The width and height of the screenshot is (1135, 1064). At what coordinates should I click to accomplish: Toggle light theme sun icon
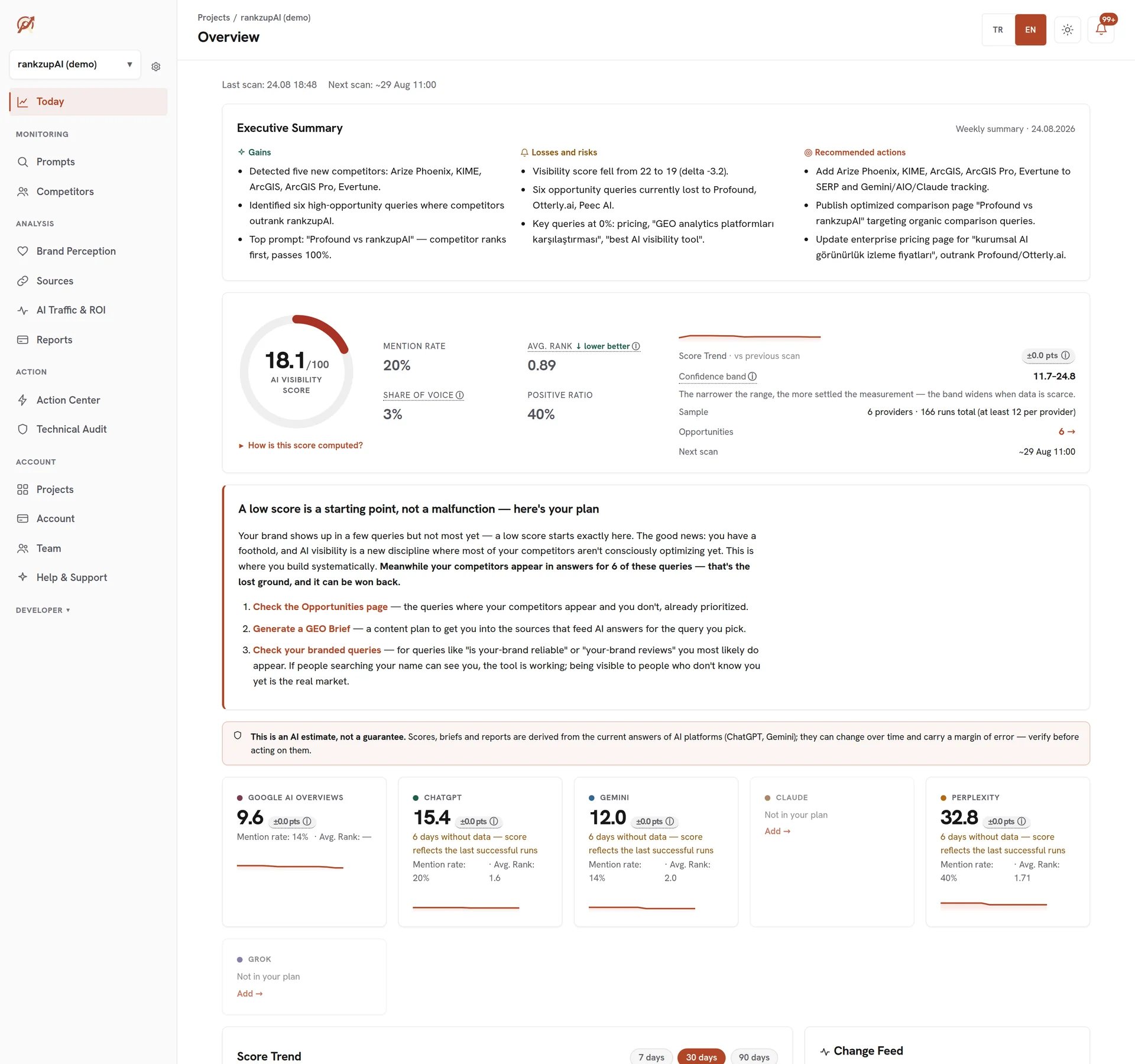(1067, 30)
